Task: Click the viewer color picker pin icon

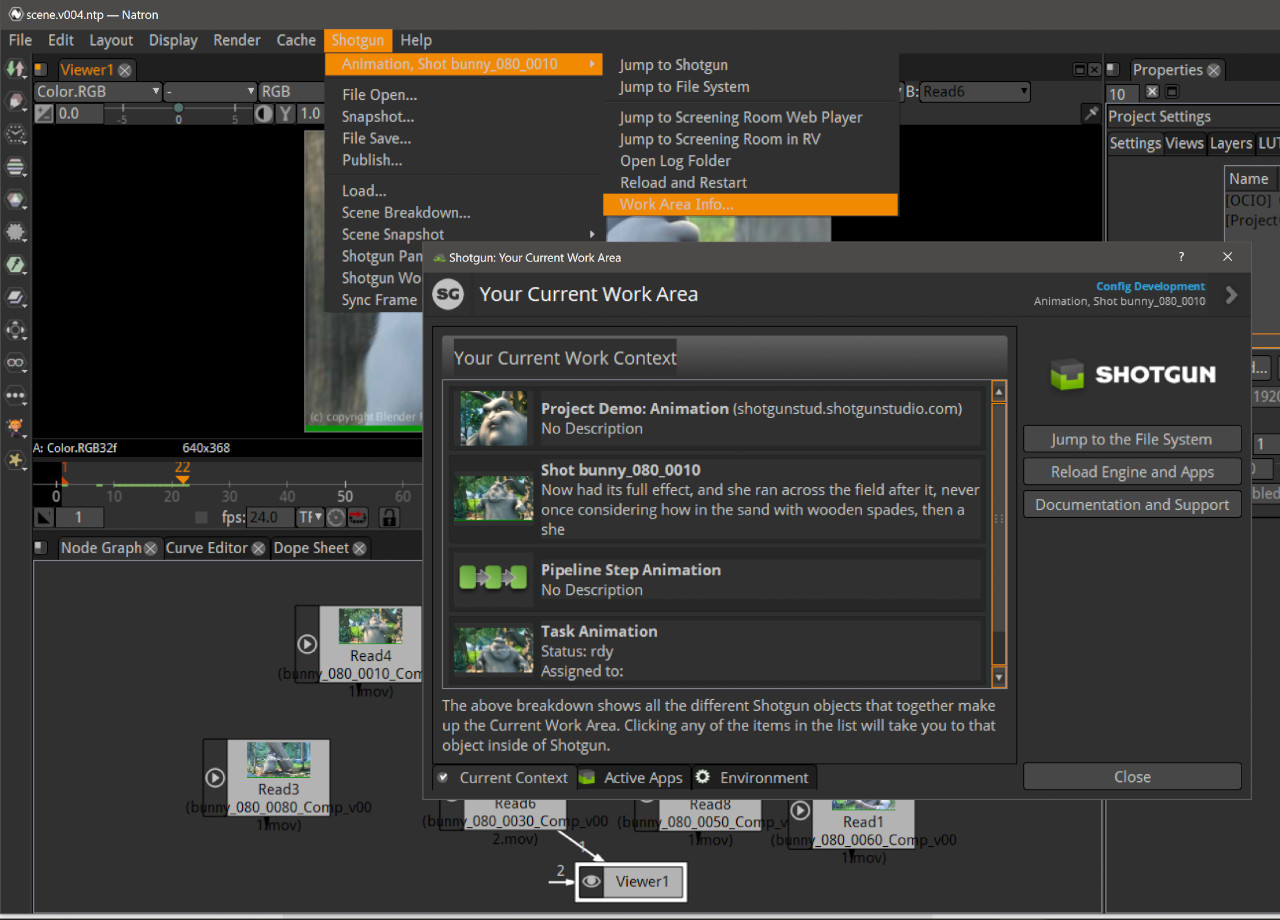Action: pos(1091,114)
